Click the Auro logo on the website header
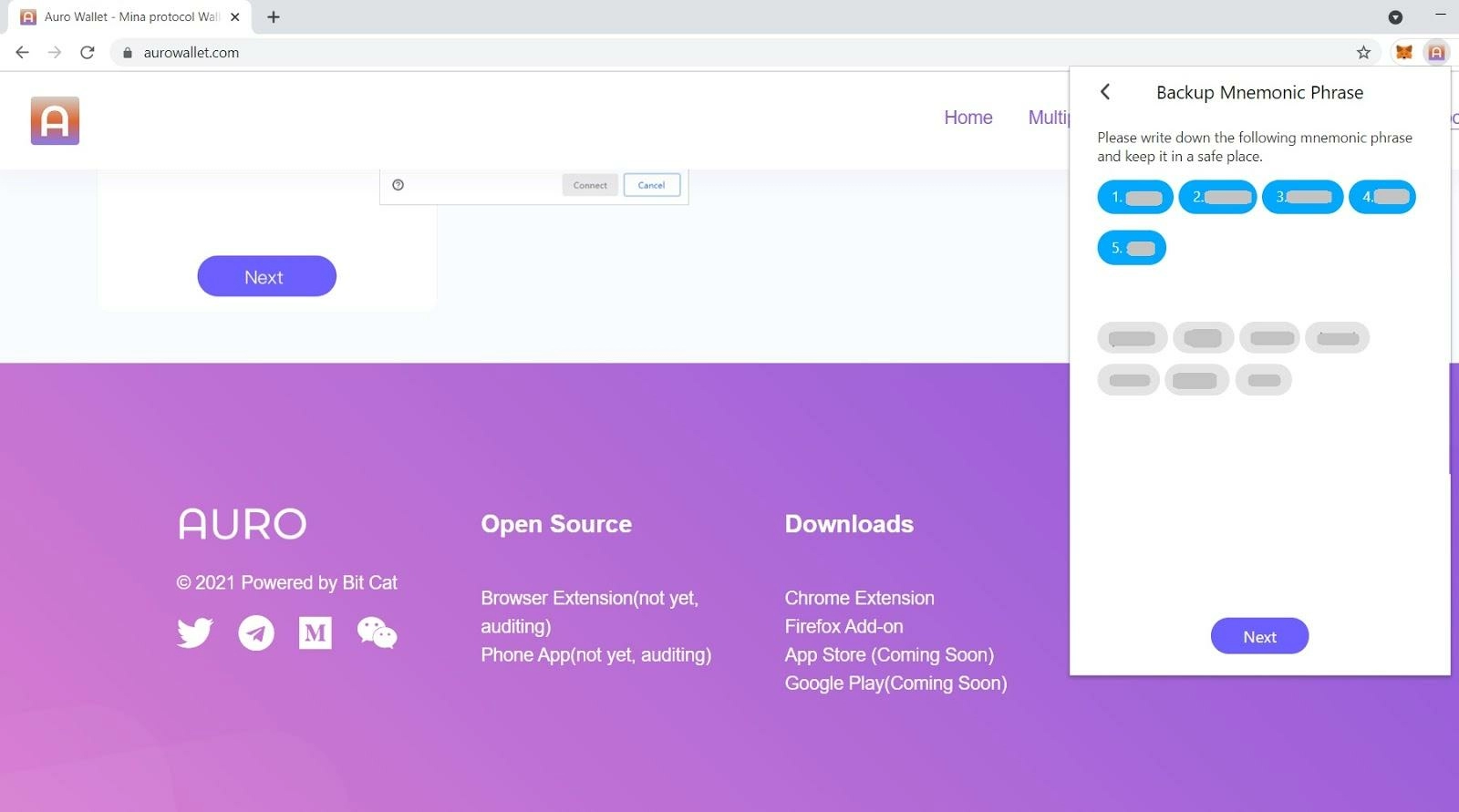The width and height of the screenshot is (1459, 812). 55,120
